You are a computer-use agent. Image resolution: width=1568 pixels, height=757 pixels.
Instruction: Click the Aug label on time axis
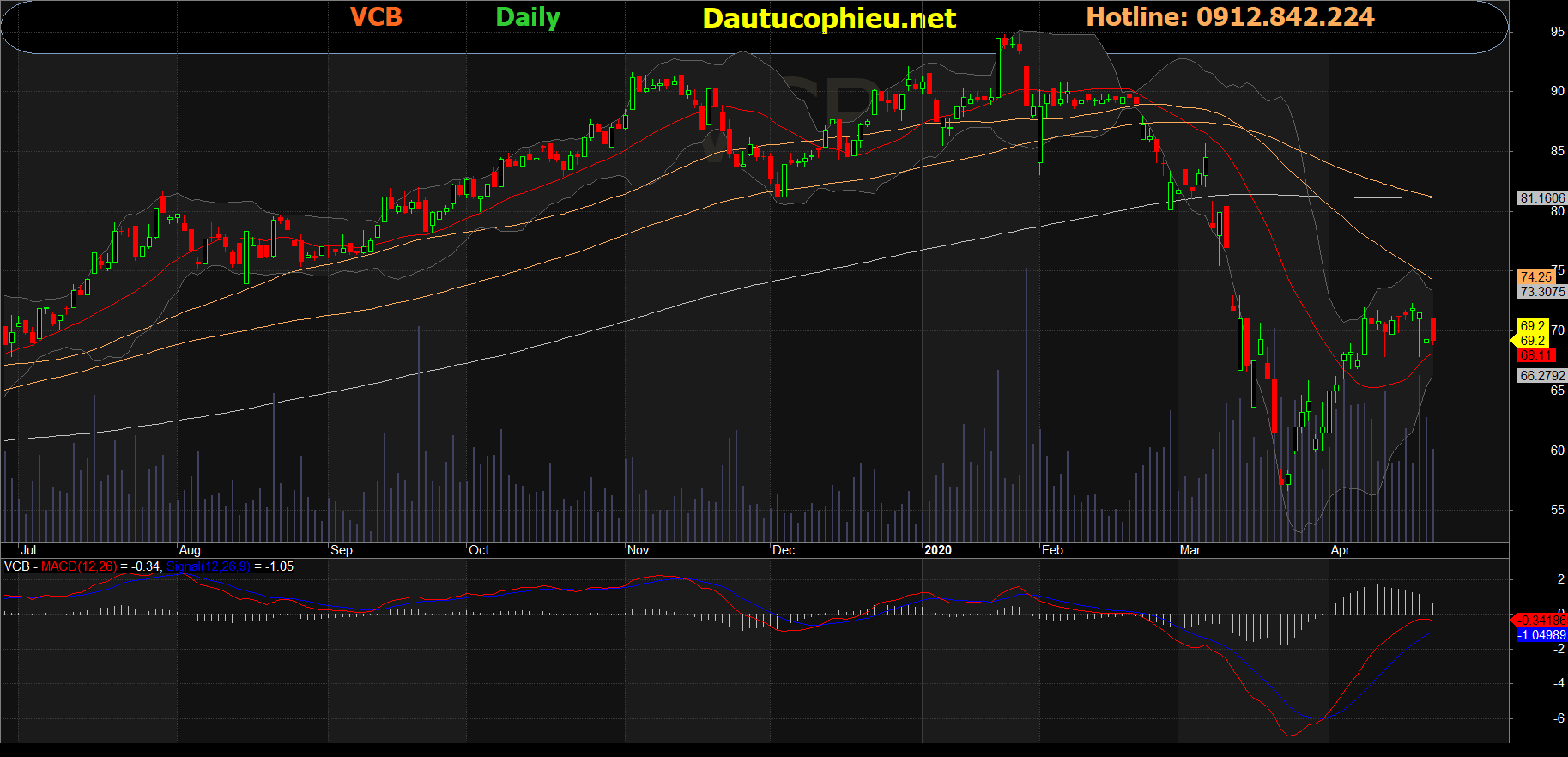pos(190,550)
